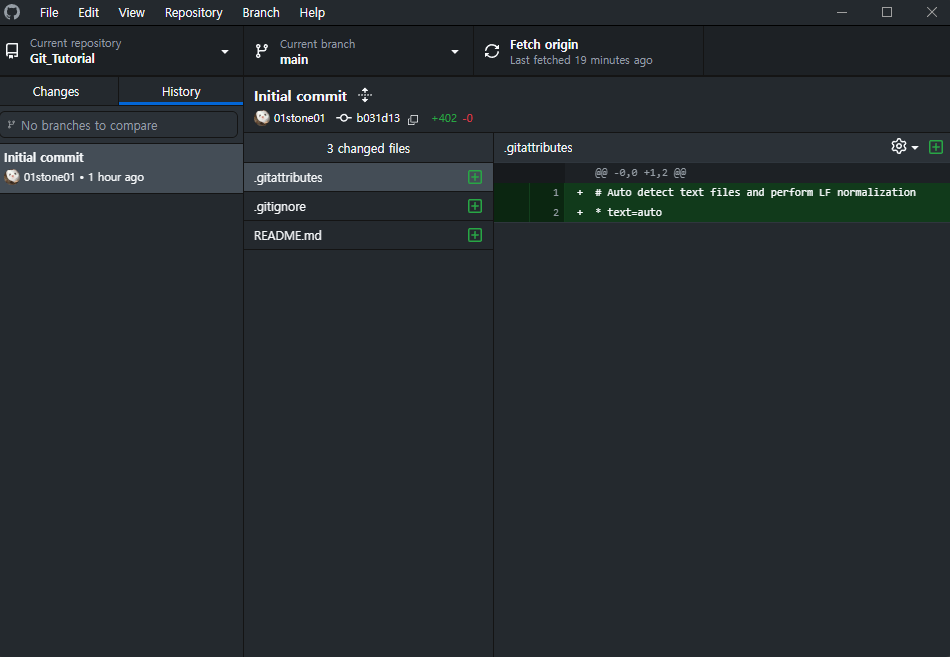Click the commit hash b031d13
This screenshot has height=657, width=950.
click(378, 118)
